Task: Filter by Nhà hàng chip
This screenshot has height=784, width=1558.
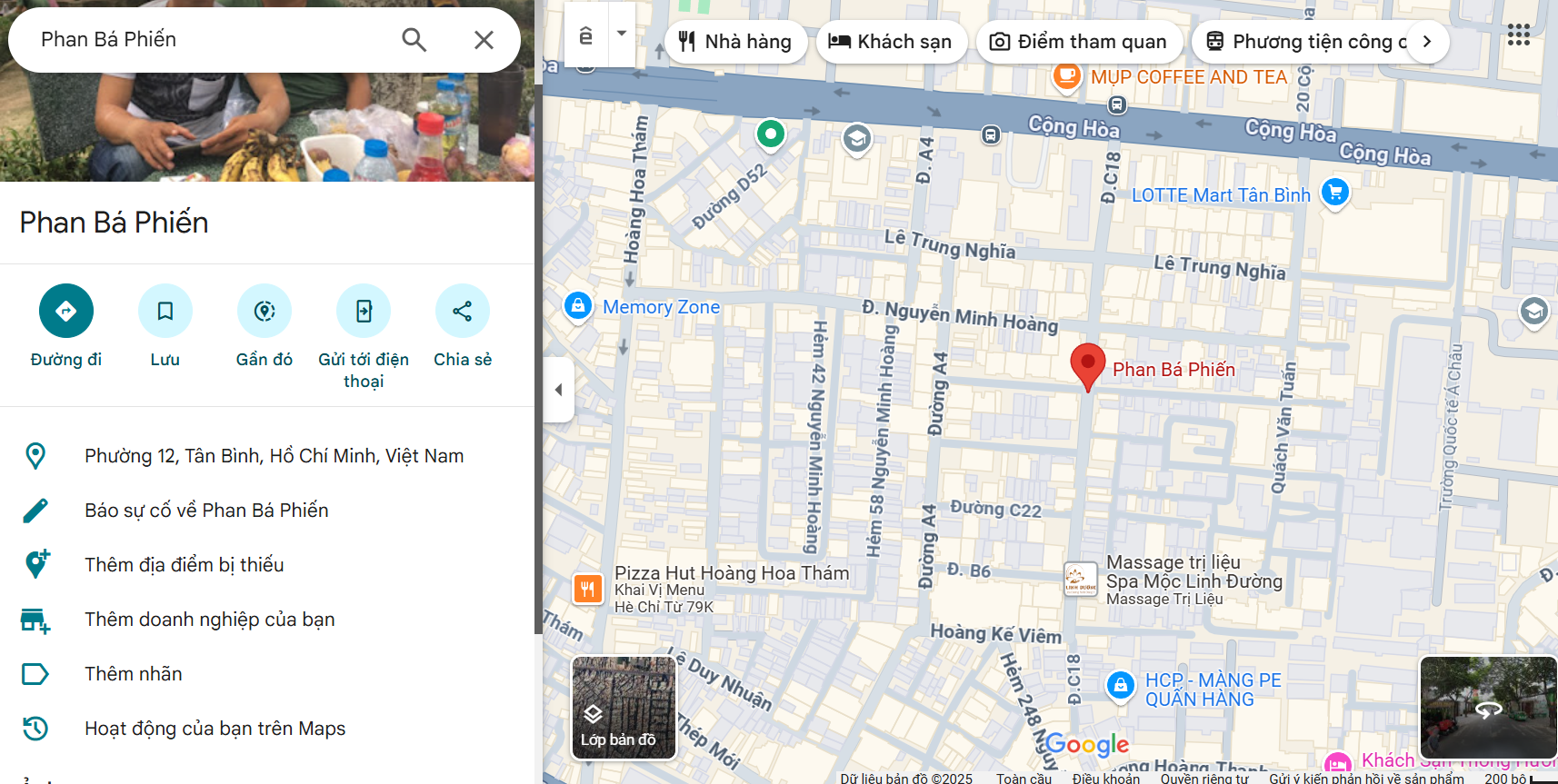Action: coord(736,42)
